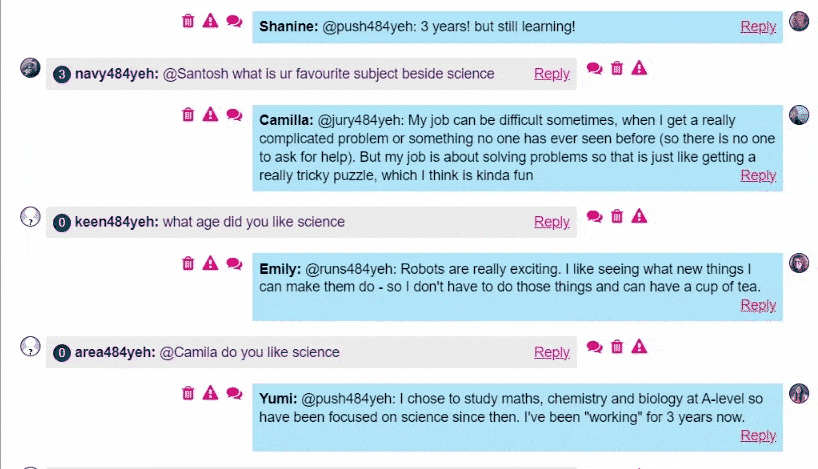Reply to keen484yeh's science age question
Screen dimensions: 818x469
[x=551, y=222]
